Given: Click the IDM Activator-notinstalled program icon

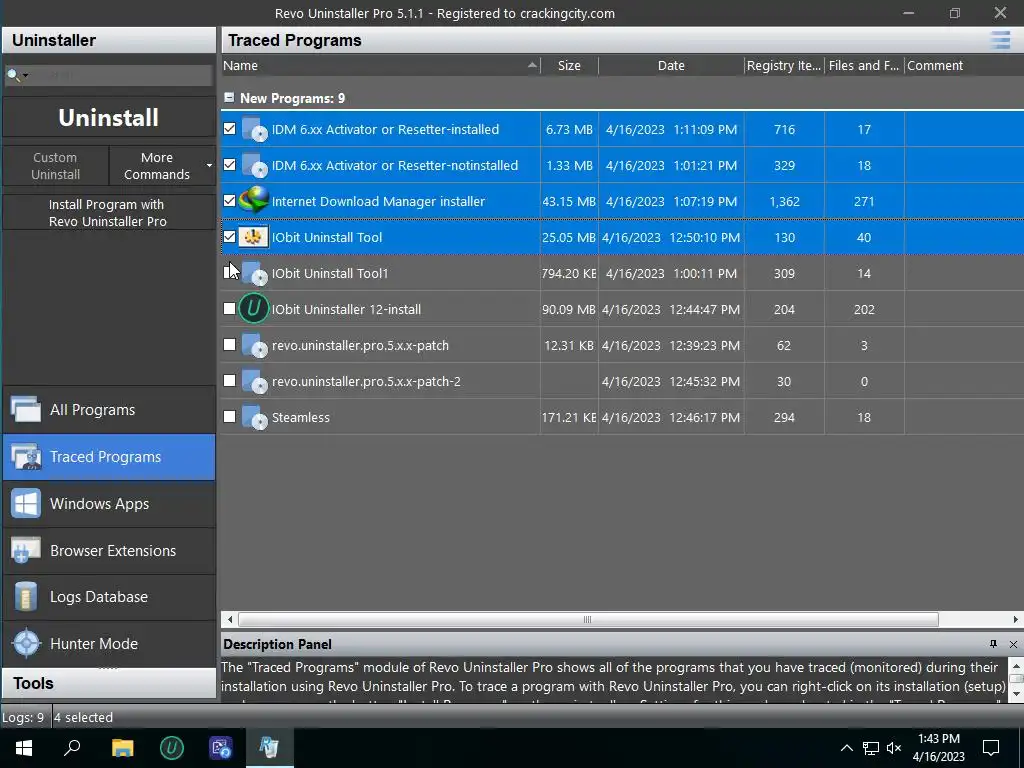Looking at the screenshot, I should tap(254, 165).
